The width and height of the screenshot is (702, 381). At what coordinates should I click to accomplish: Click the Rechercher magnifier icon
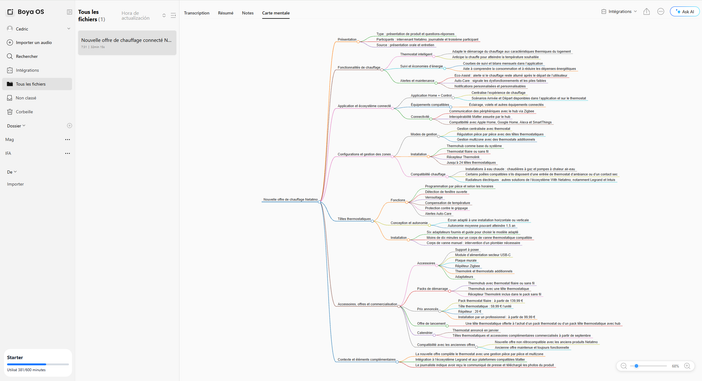(x=10, y=56)
